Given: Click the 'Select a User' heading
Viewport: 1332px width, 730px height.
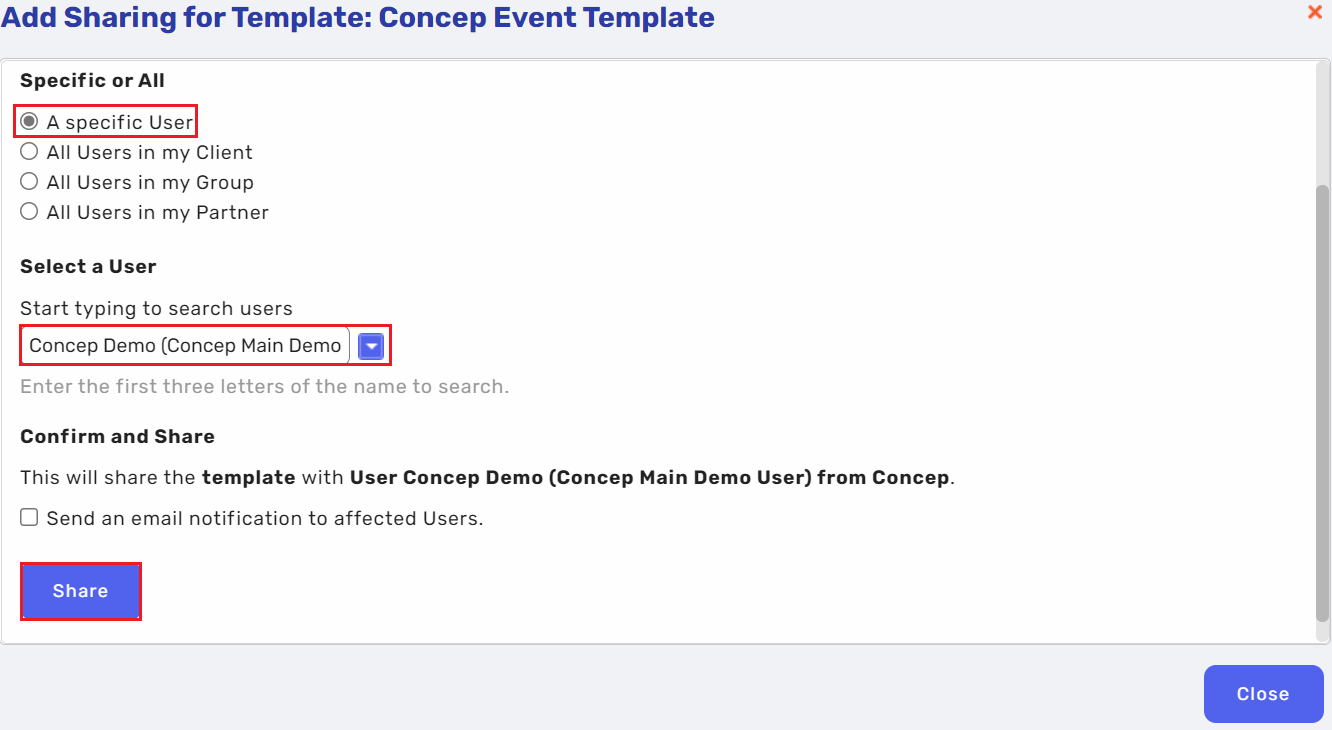Looking at the screenshot, I should pyautogui.click(x=88, y=267).
